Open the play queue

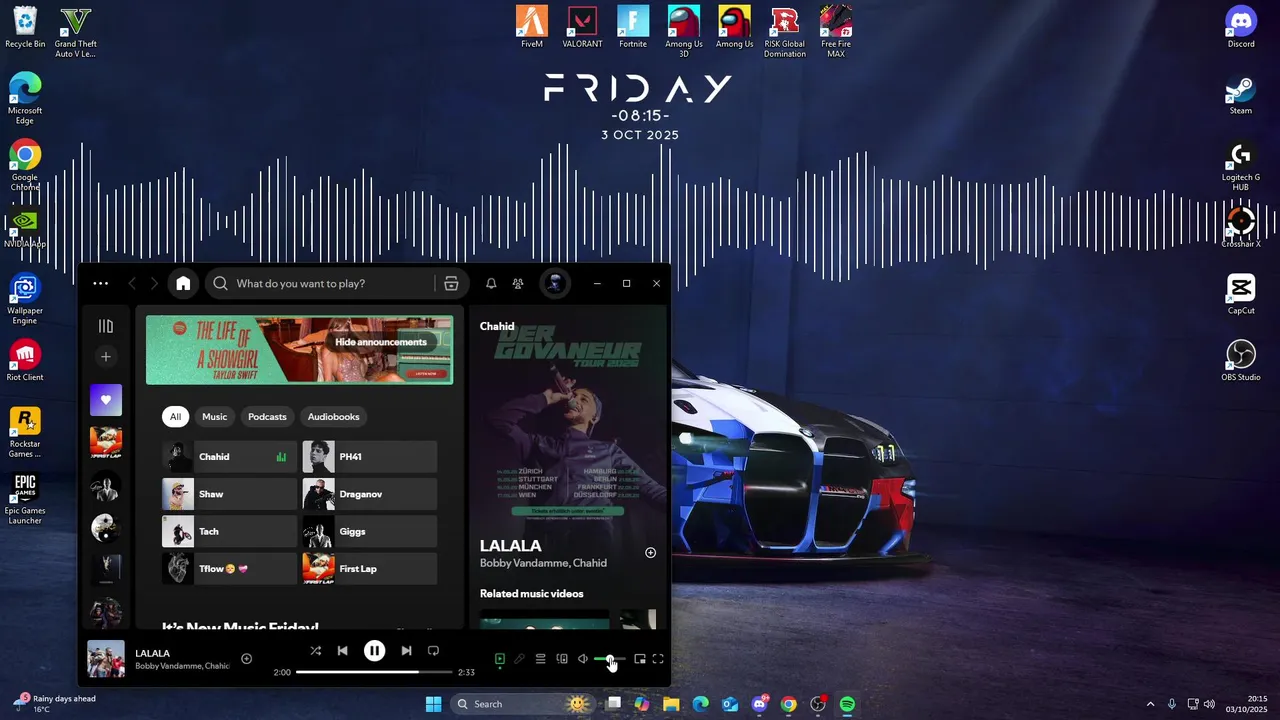(x=540, y=659)
